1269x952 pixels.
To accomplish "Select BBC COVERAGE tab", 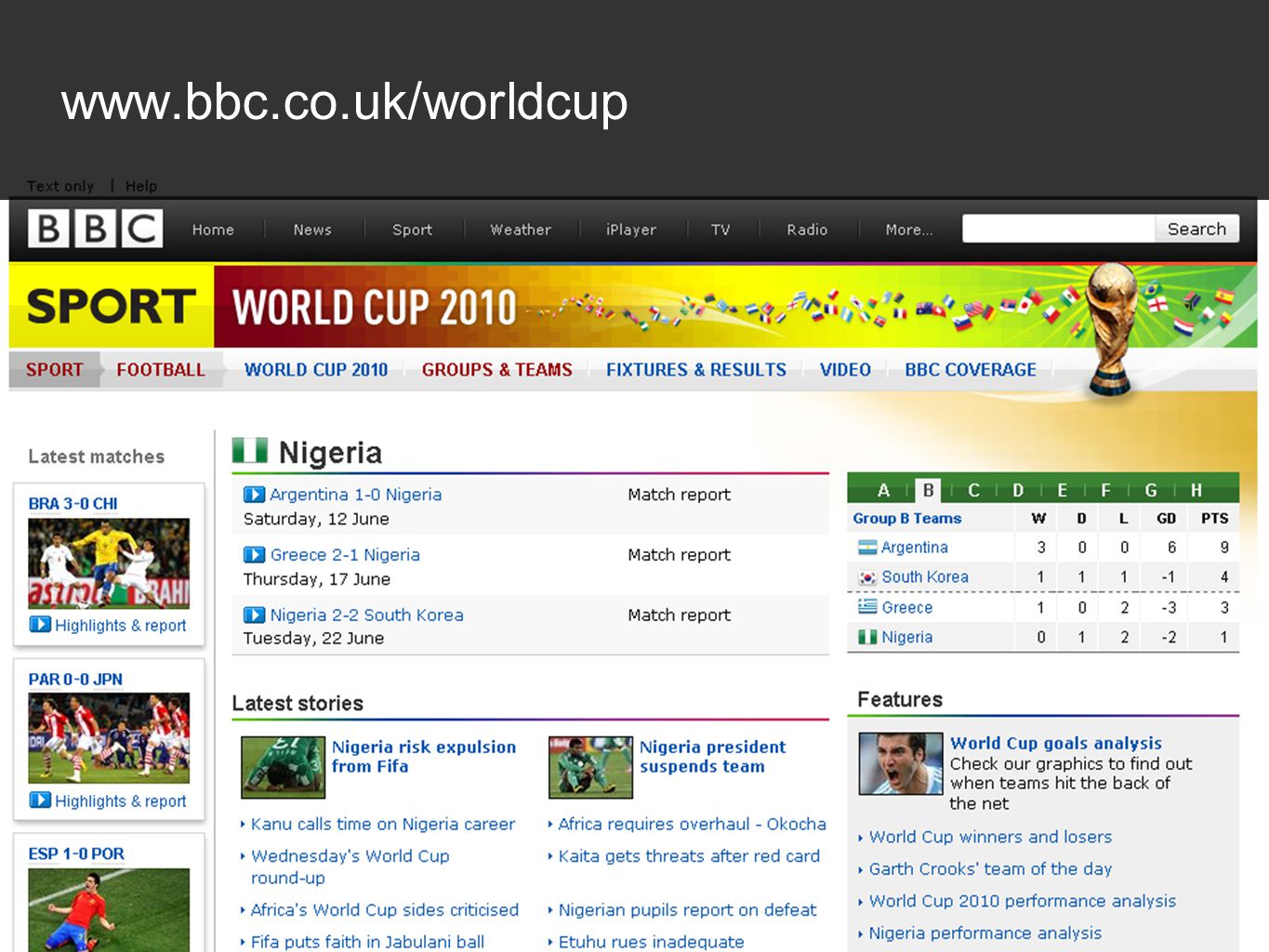I will tap(971, 370).
